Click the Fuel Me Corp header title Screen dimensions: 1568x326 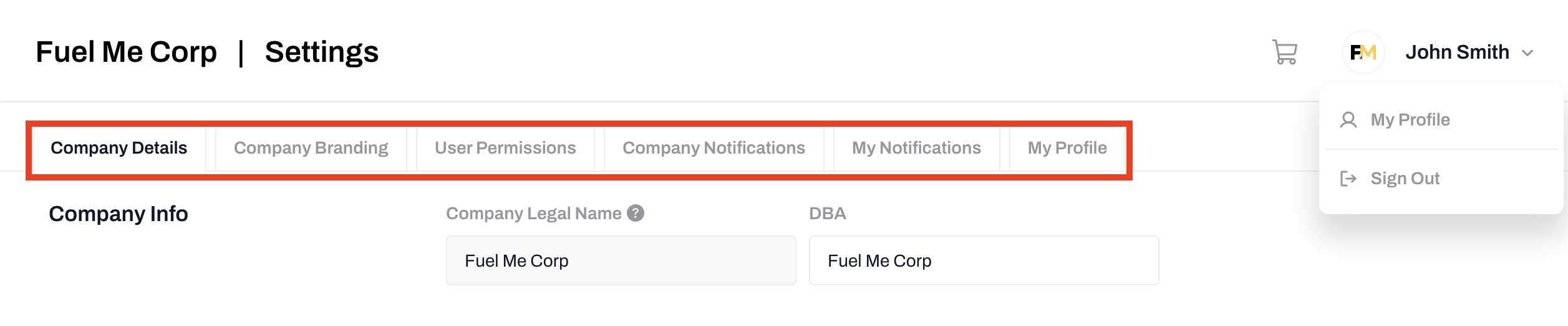(126, 52)
